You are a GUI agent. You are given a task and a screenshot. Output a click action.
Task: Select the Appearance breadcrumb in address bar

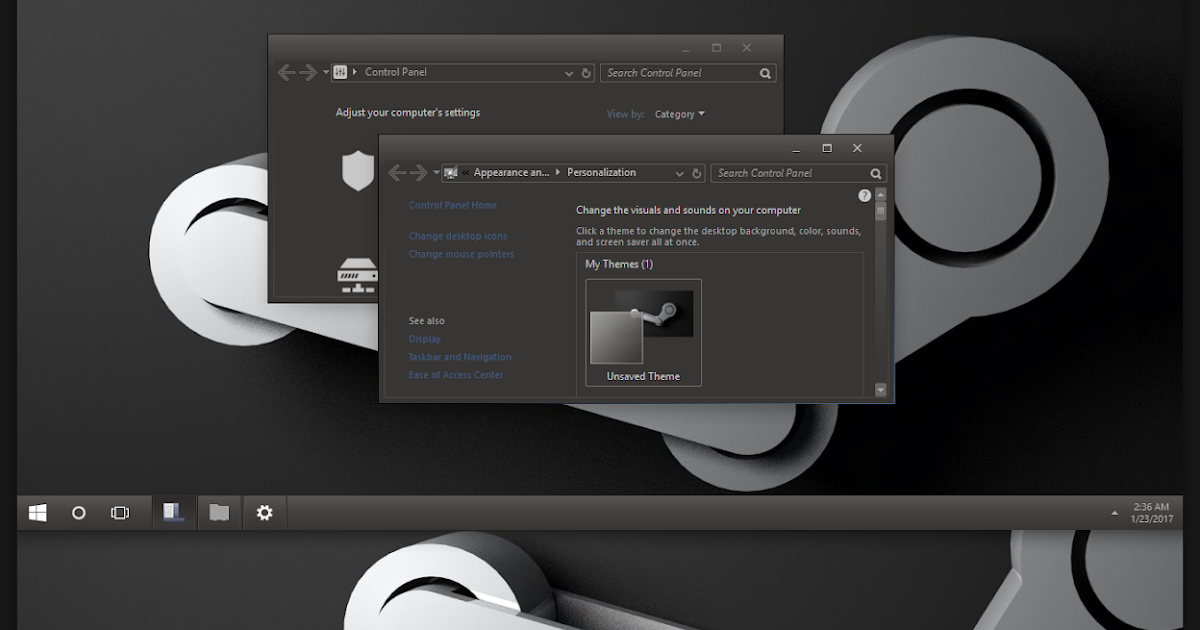pyautogui.click(x=511, y=173)
